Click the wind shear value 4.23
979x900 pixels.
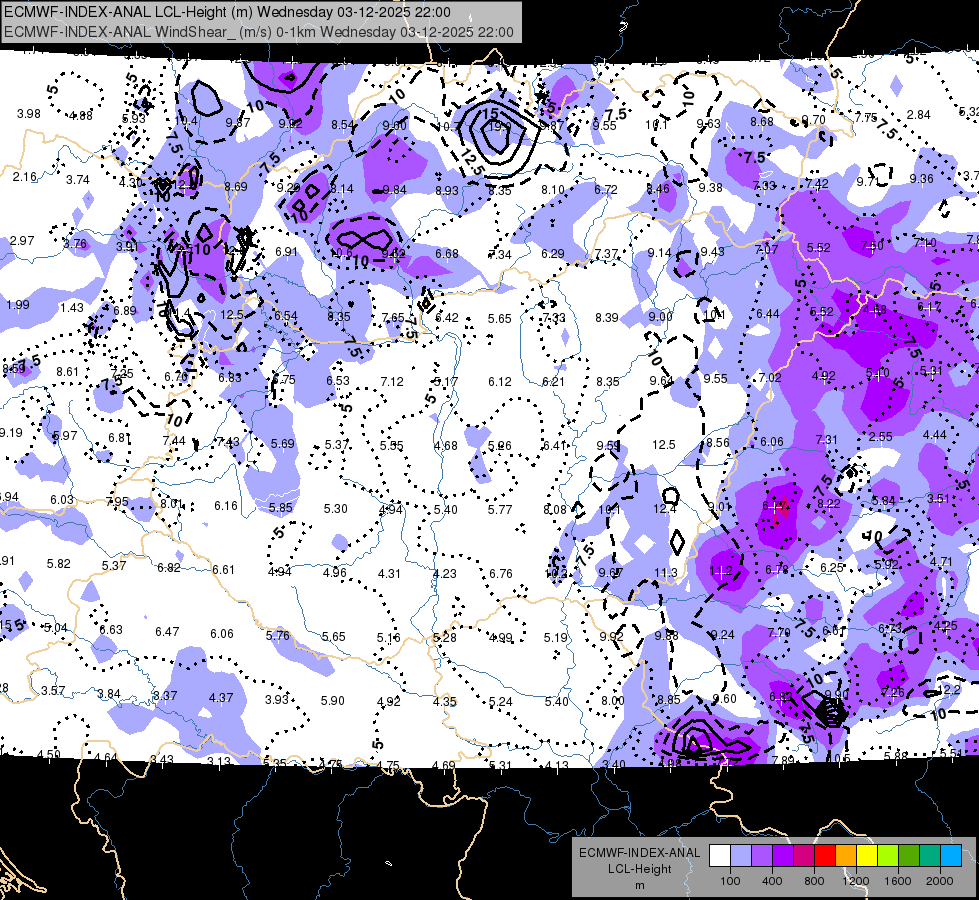(445, 573)
